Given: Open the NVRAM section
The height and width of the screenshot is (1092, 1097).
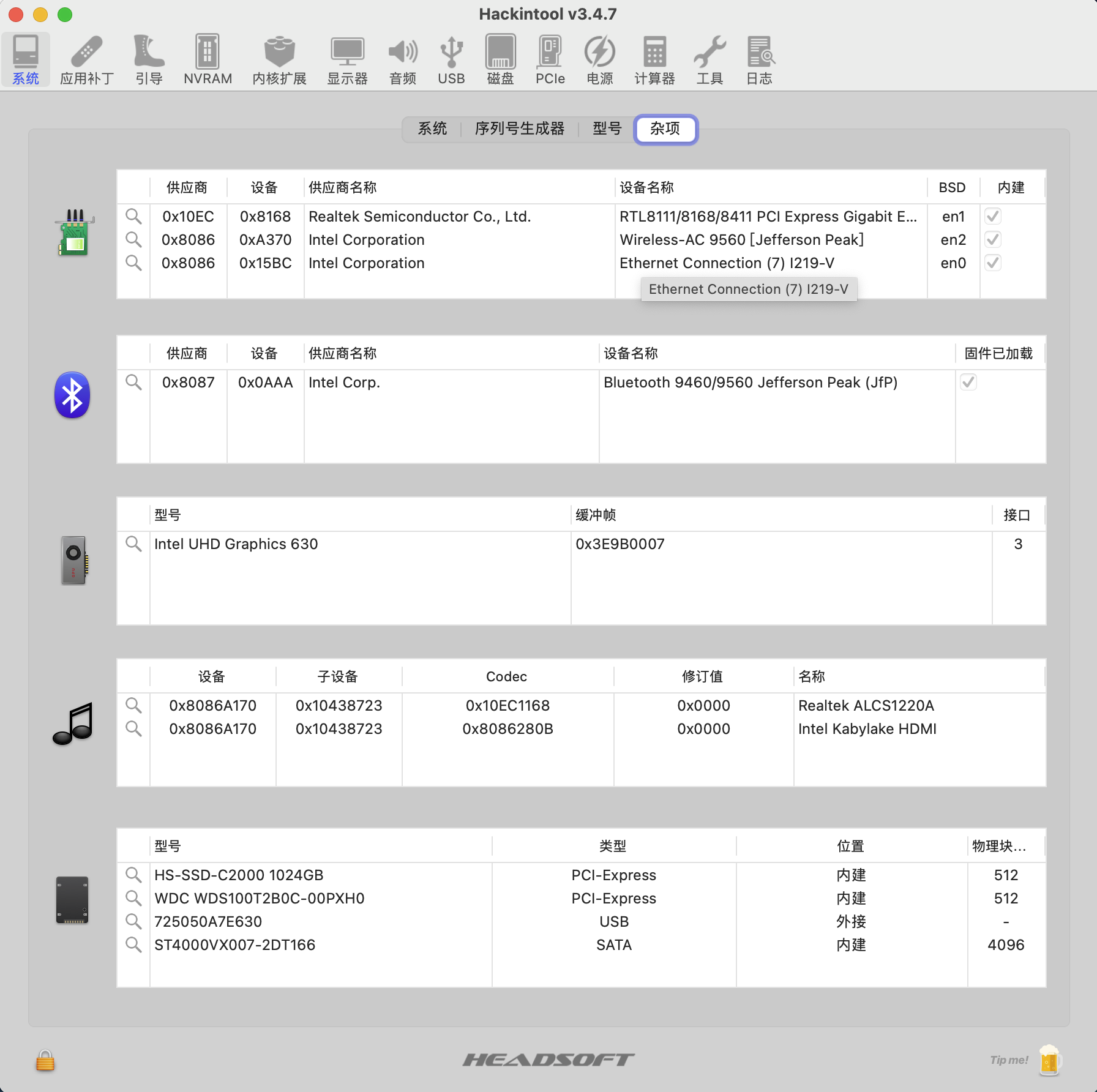Looking at the screenshot, I should (208, 60).
